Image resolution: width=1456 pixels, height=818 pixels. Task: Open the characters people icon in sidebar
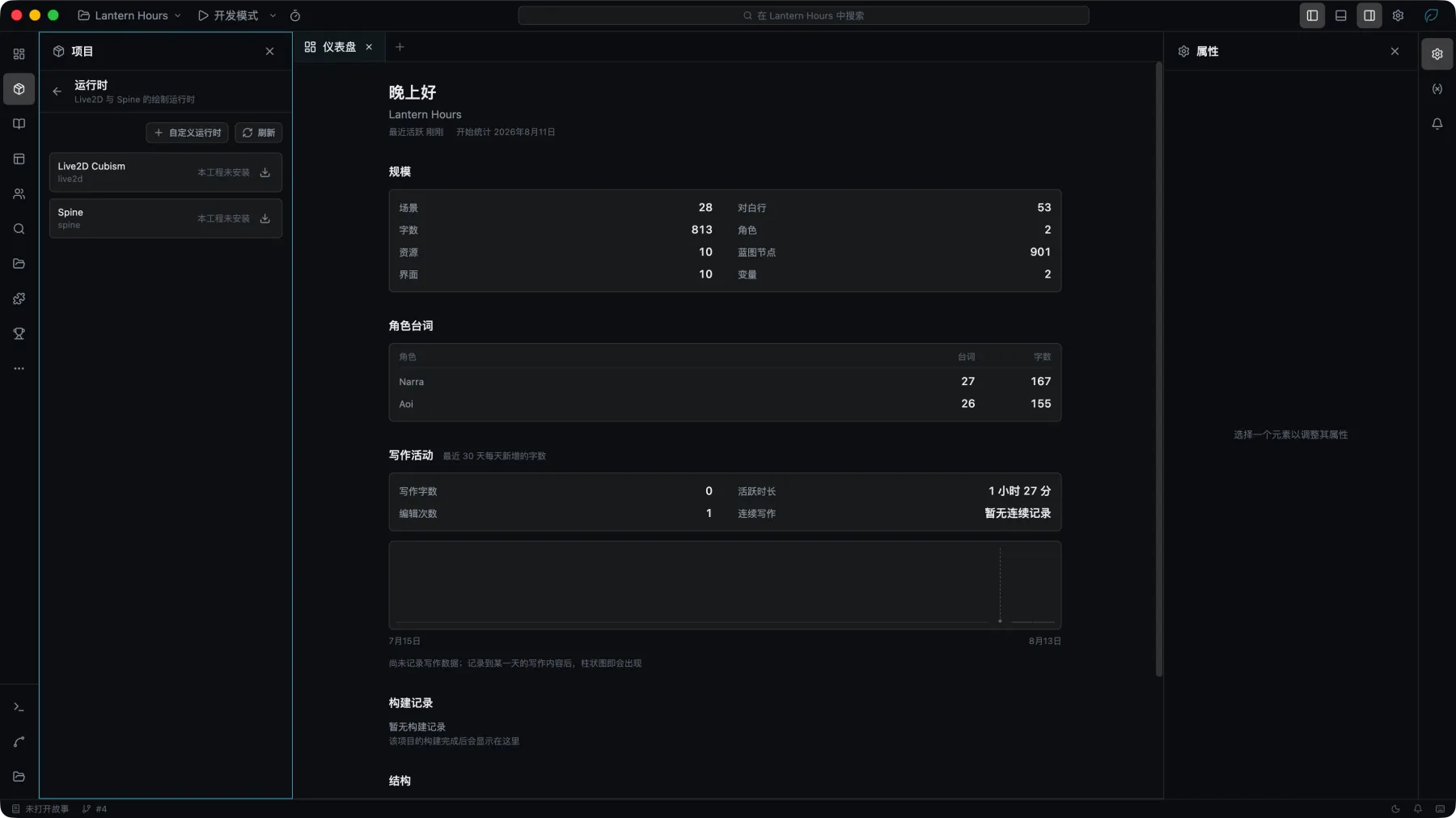point(19,194)
